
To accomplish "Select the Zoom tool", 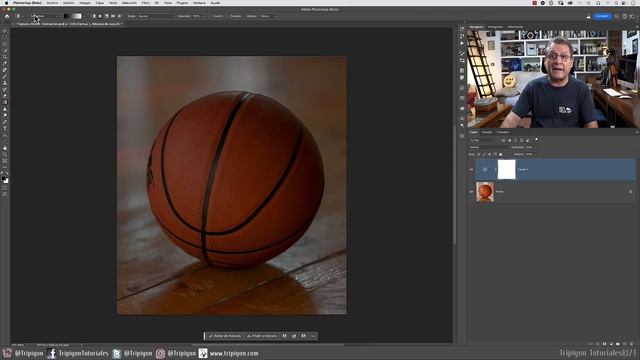I will 5,155.
